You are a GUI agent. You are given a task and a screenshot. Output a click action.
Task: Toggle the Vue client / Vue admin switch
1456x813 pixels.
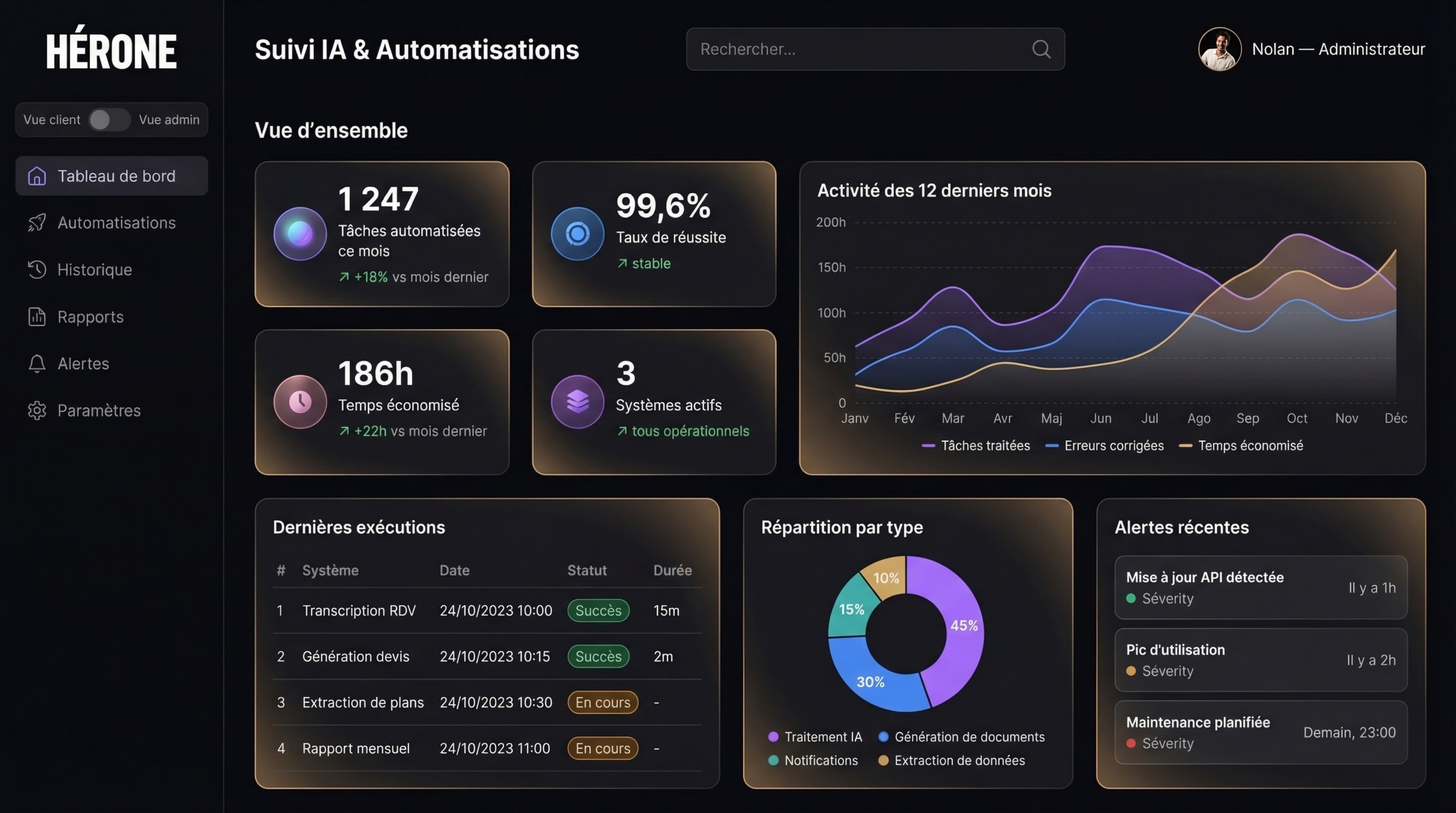[x=109, y=120]
